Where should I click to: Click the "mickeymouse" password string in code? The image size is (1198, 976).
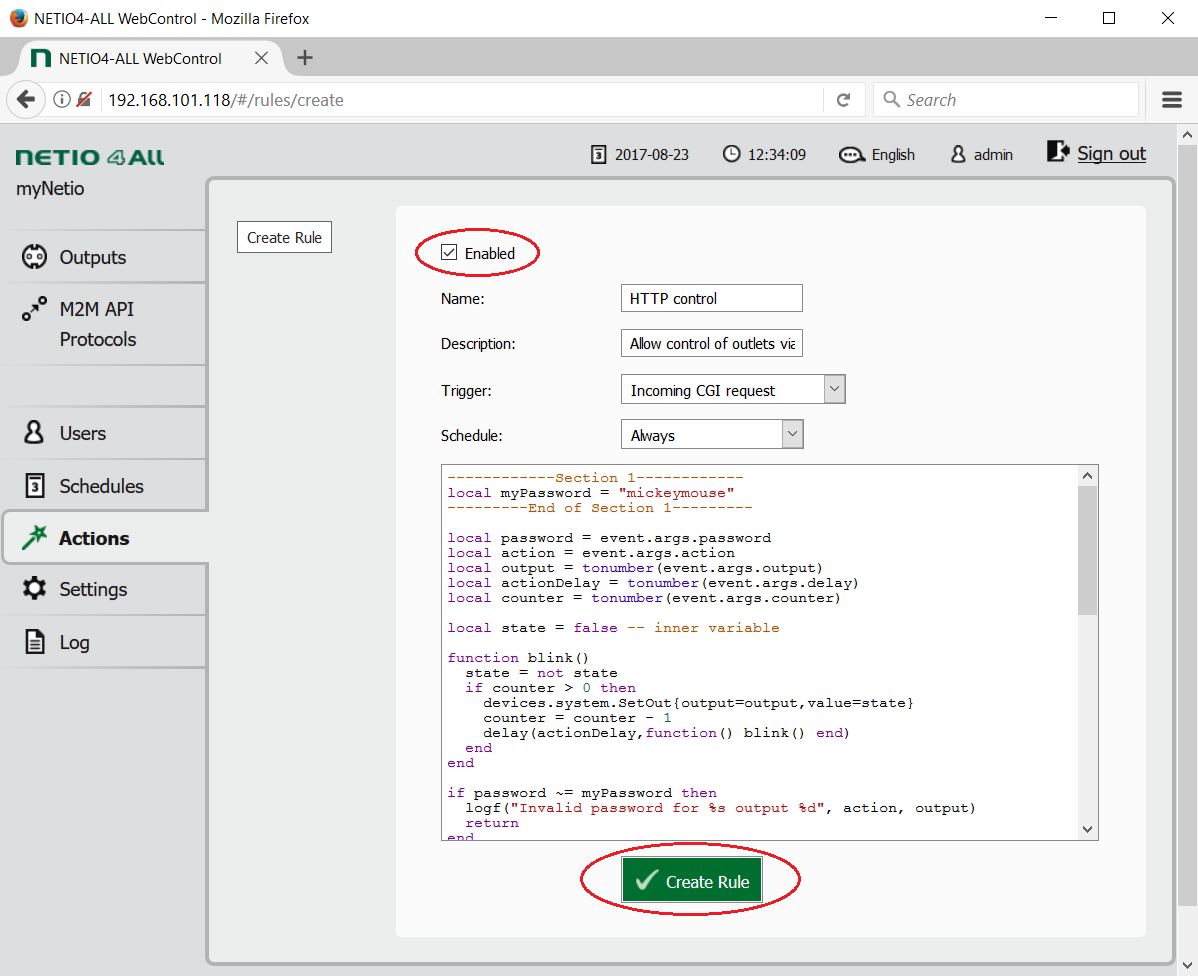(676, 493)
